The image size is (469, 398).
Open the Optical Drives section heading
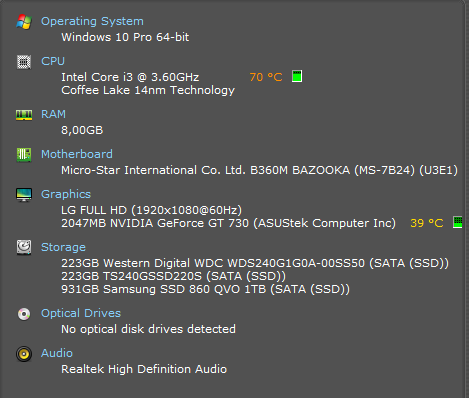(81, 313)
